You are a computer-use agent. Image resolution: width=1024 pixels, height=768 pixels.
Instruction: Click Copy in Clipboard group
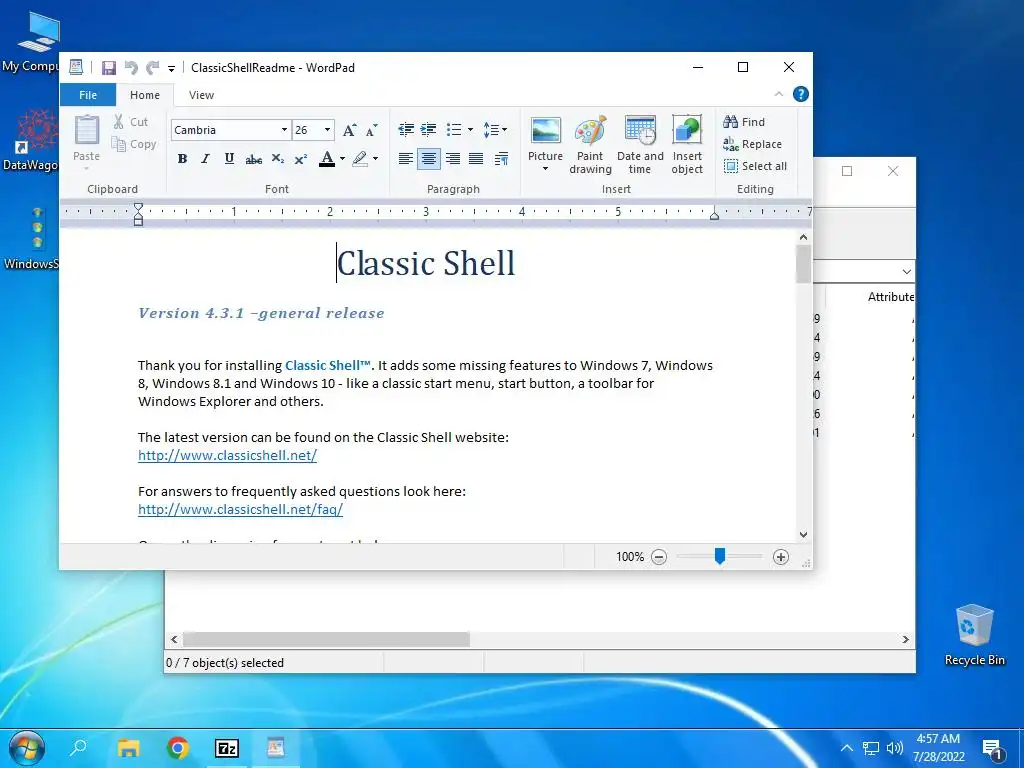pyautogui.click(x=134, y=144)
